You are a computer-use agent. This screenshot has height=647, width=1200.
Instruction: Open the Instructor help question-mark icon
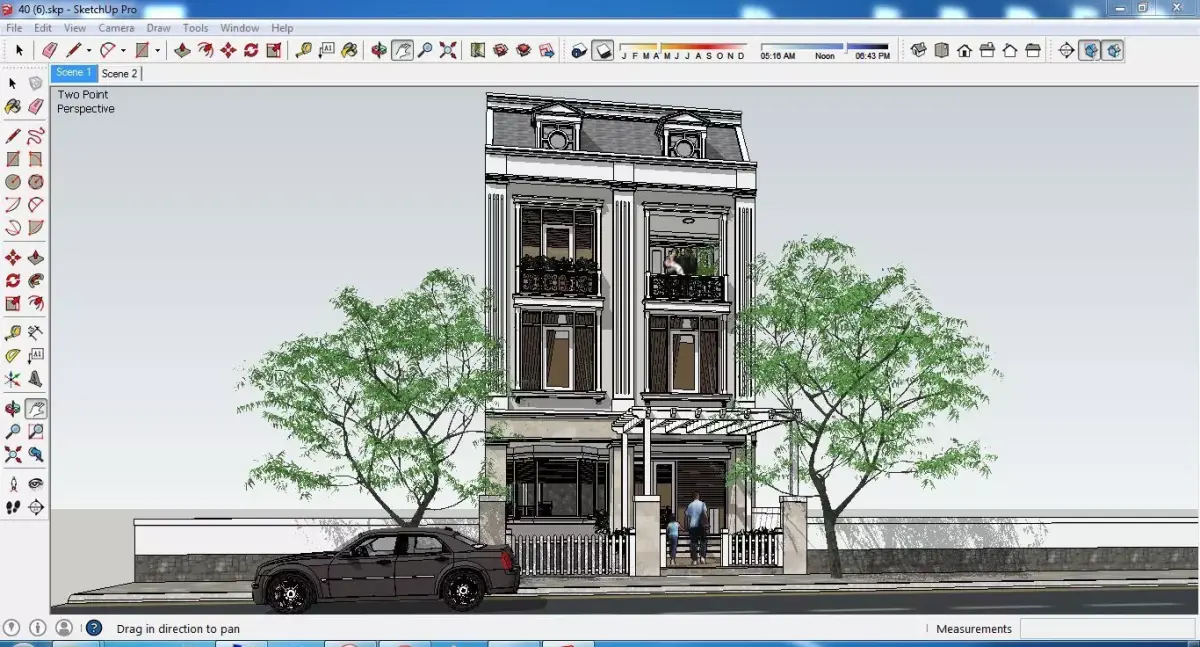click(94, 628)
